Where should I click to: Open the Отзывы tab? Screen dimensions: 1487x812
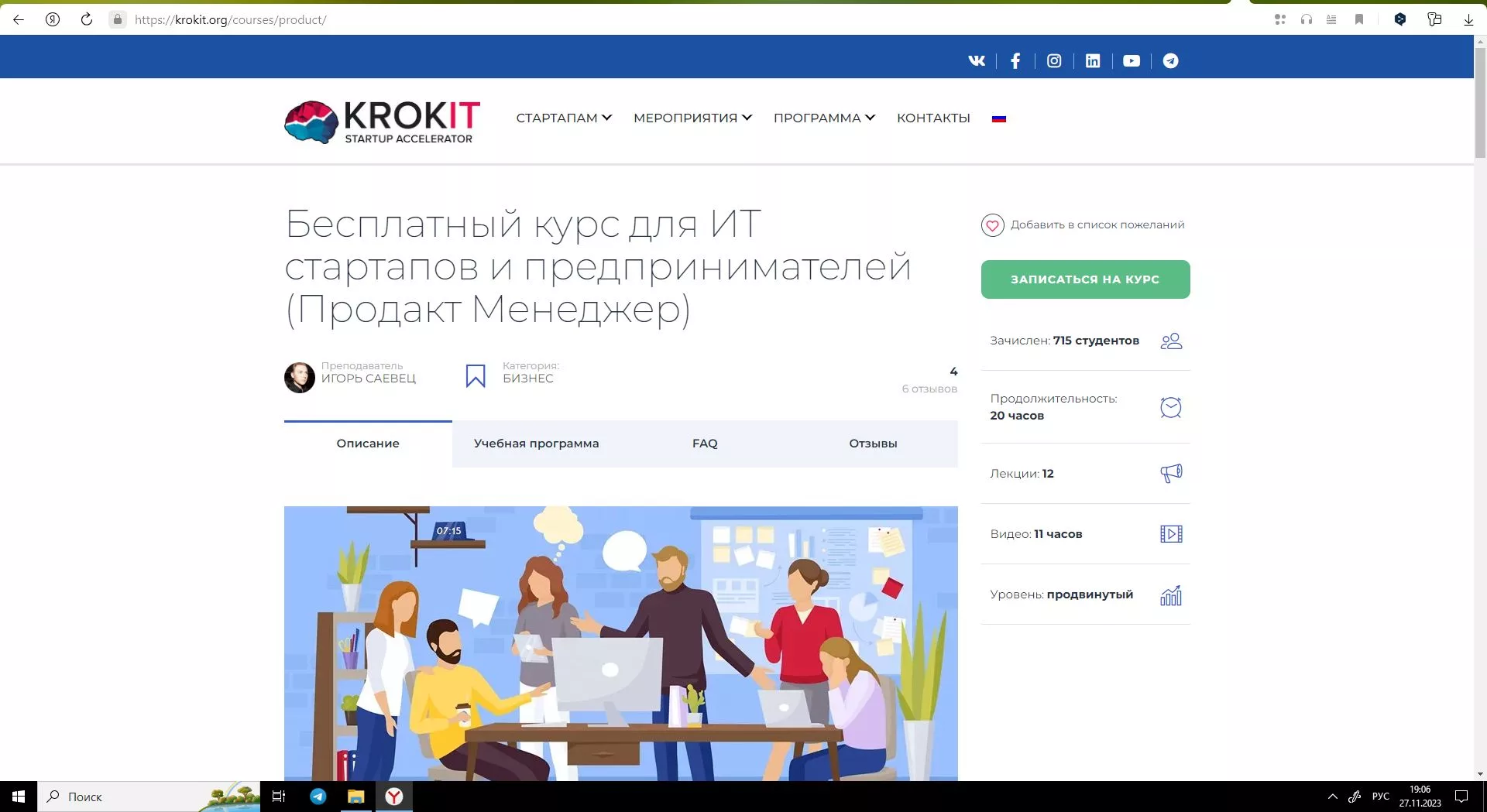point(873,444)
